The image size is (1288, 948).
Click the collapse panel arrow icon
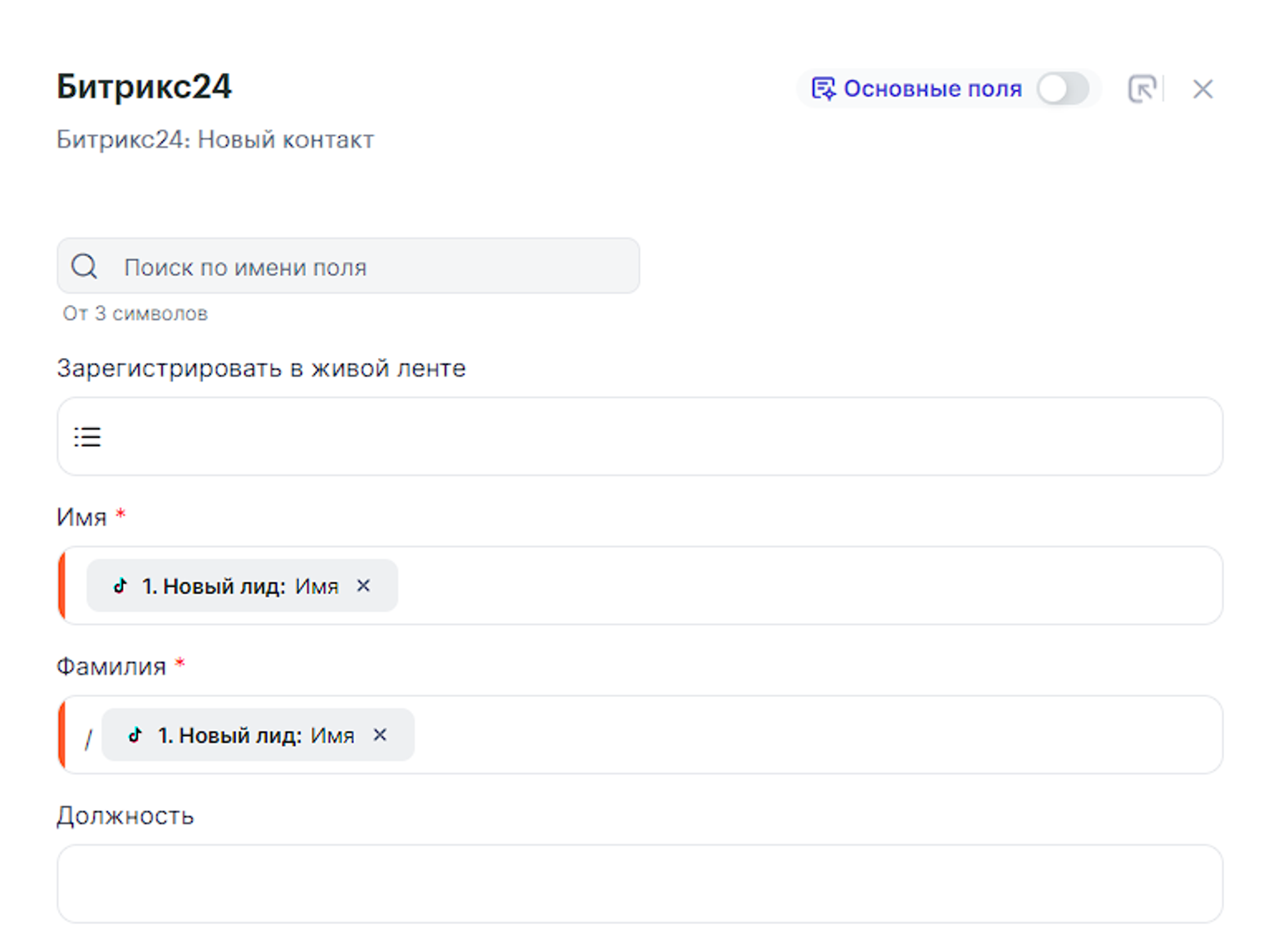point(1143,89)
